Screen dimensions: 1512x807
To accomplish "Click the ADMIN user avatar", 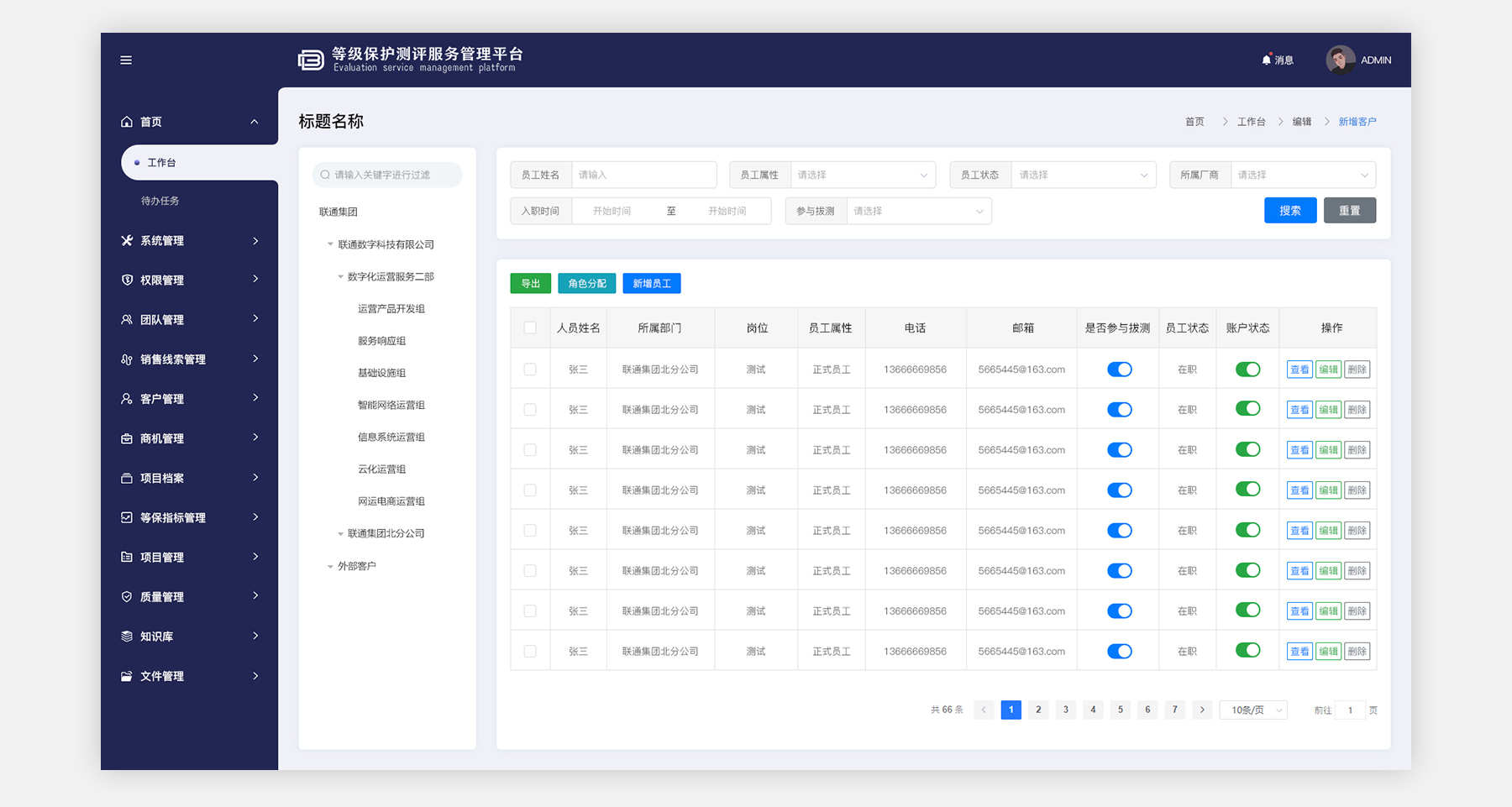I will 1340,60.
